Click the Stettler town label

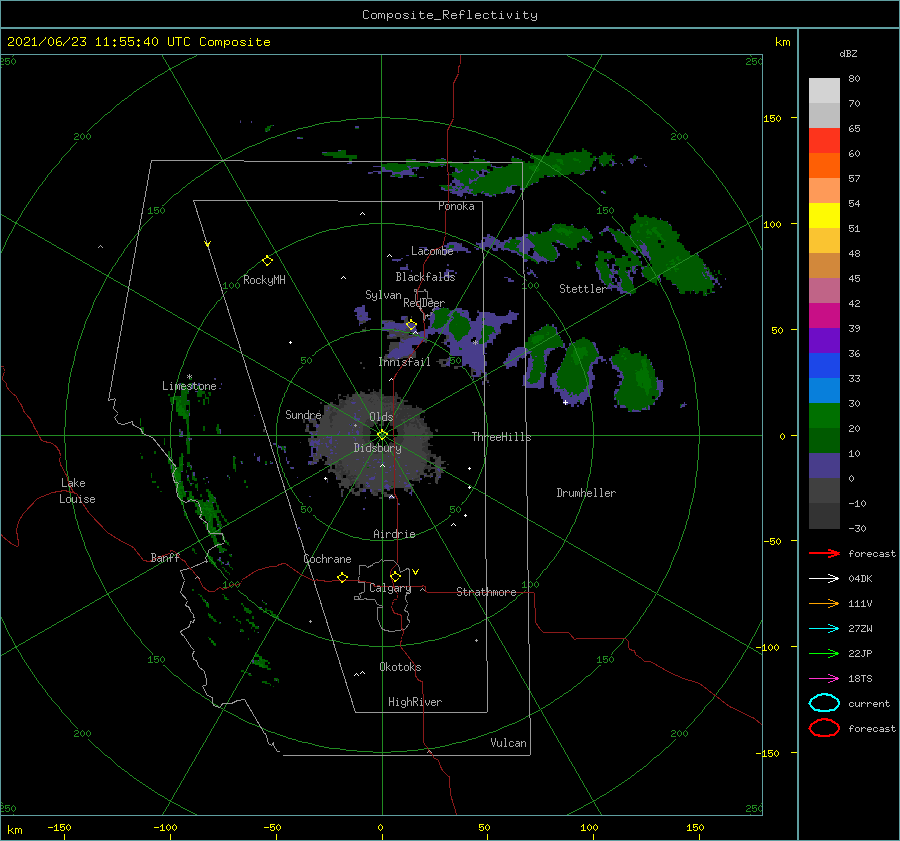tap(583, 289)
